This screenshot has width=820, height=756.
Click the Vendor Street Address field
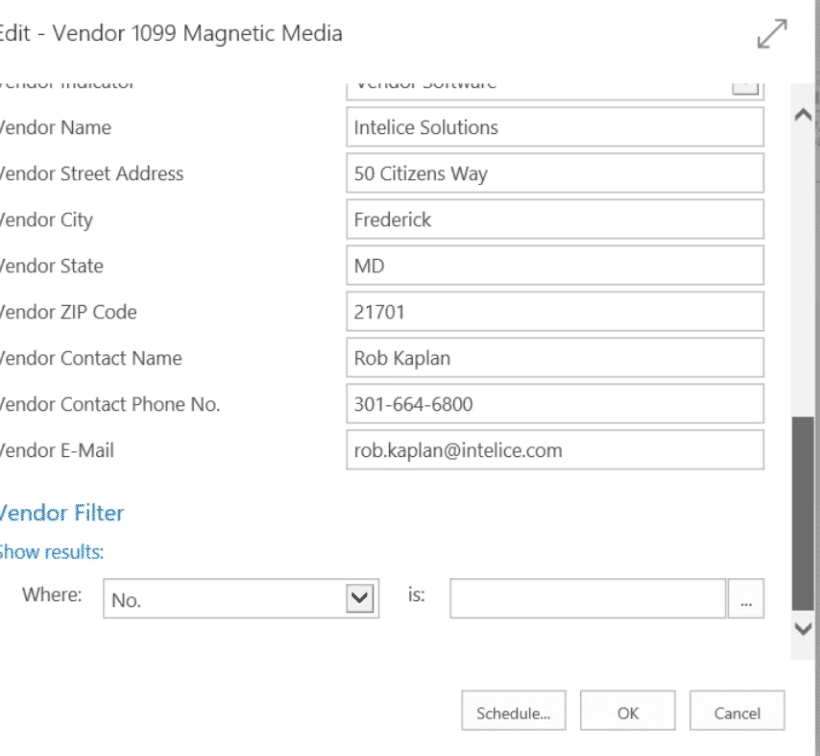(x=555, y=173)
